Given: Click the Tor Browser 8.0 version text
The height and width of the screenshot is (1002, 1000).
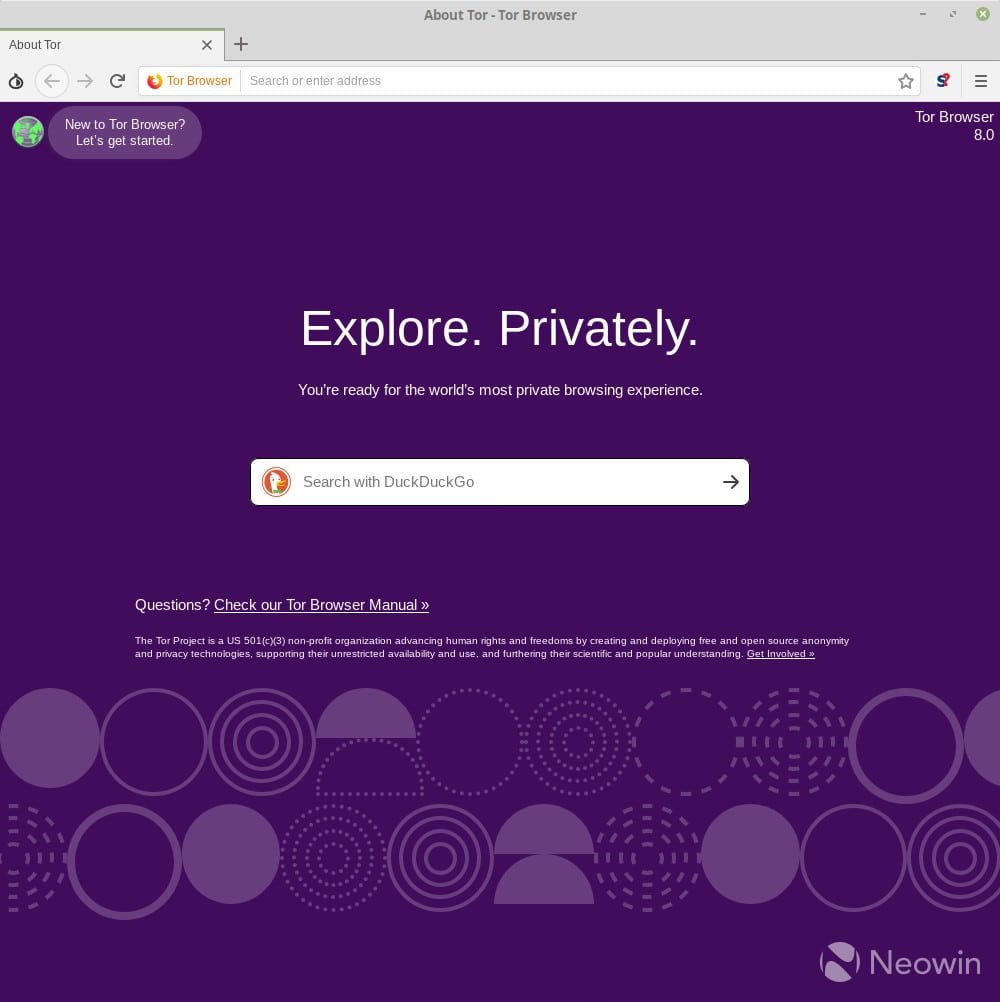Looking at the screenshot, I should click(954, 126).
